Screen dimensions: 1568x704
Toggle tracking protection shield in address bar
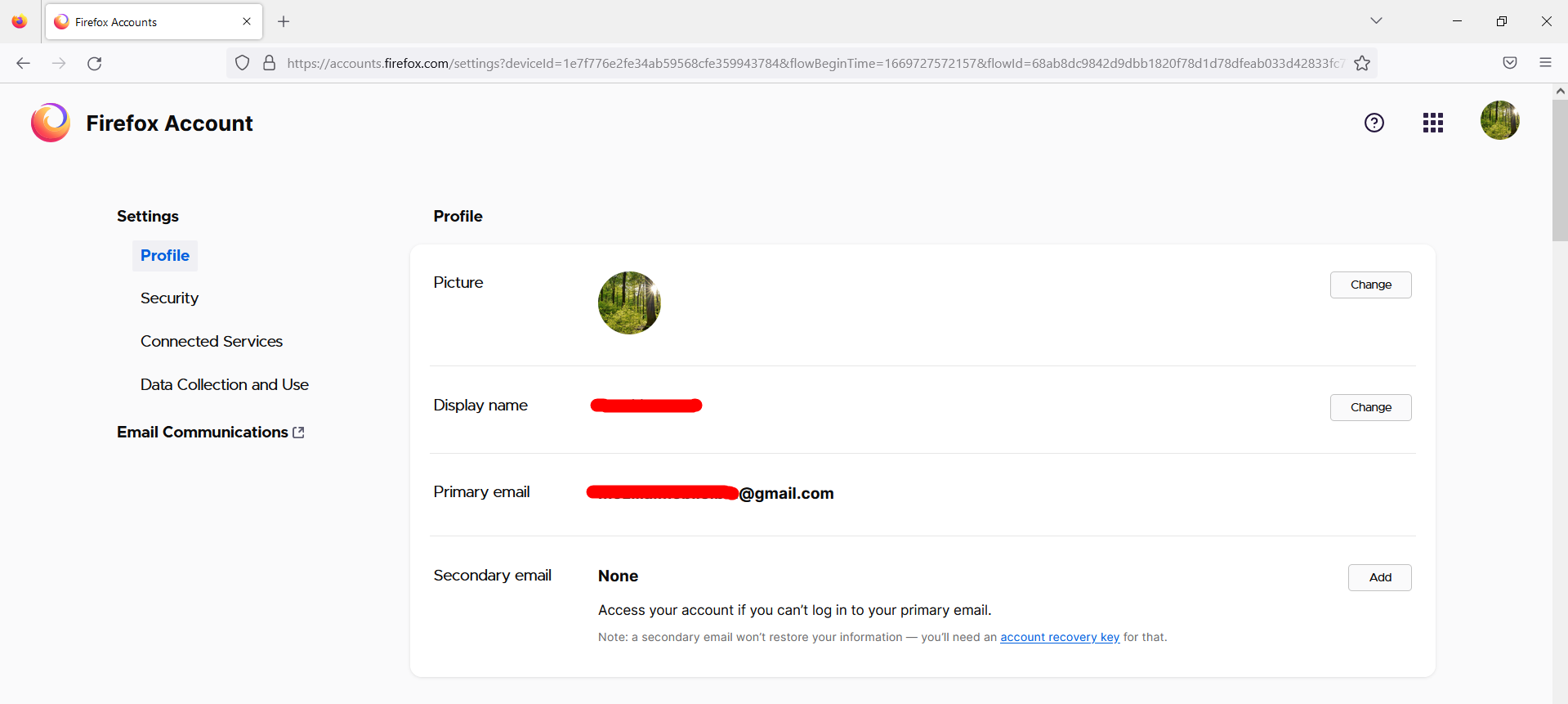(x=242, y=63)
